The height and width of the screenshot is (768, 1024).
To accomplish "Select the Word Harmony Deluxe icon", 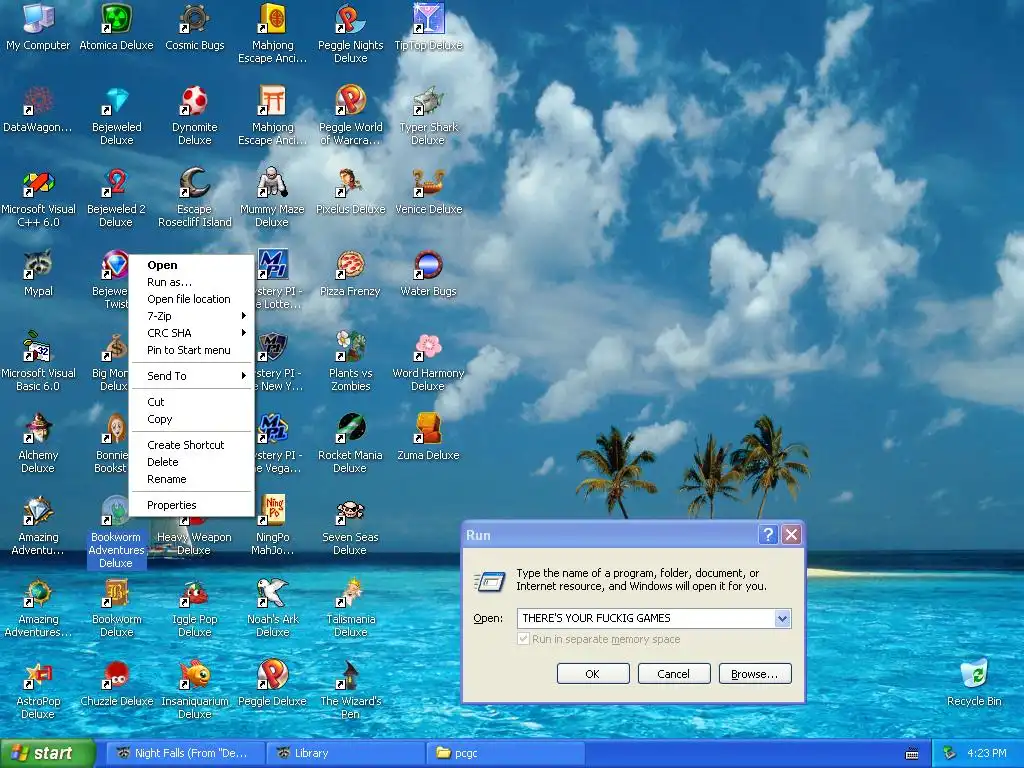I will click(x=428, y=346).
